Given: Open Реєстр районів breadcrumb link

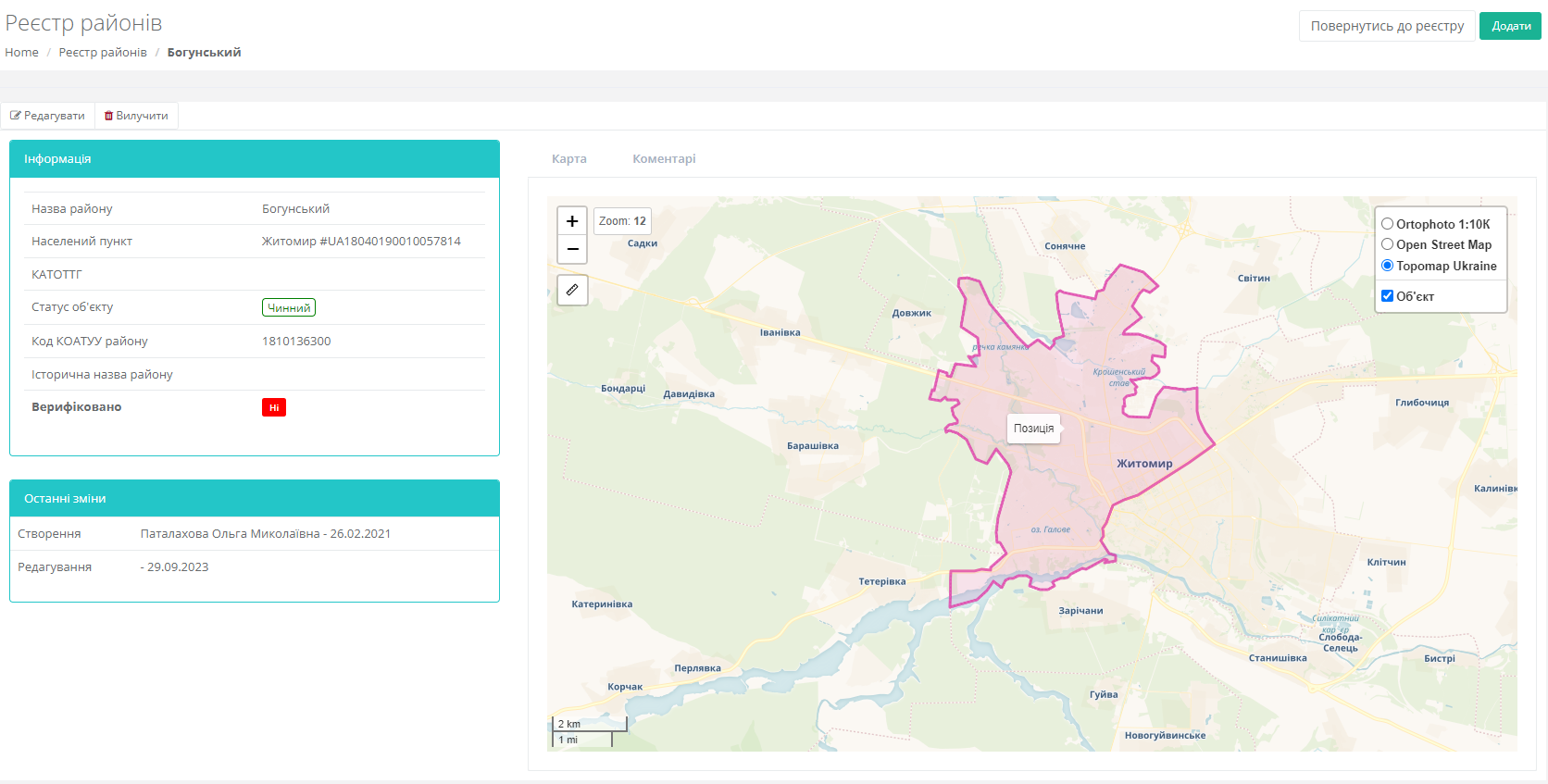Looking at the screenshot, I should 103,53.
